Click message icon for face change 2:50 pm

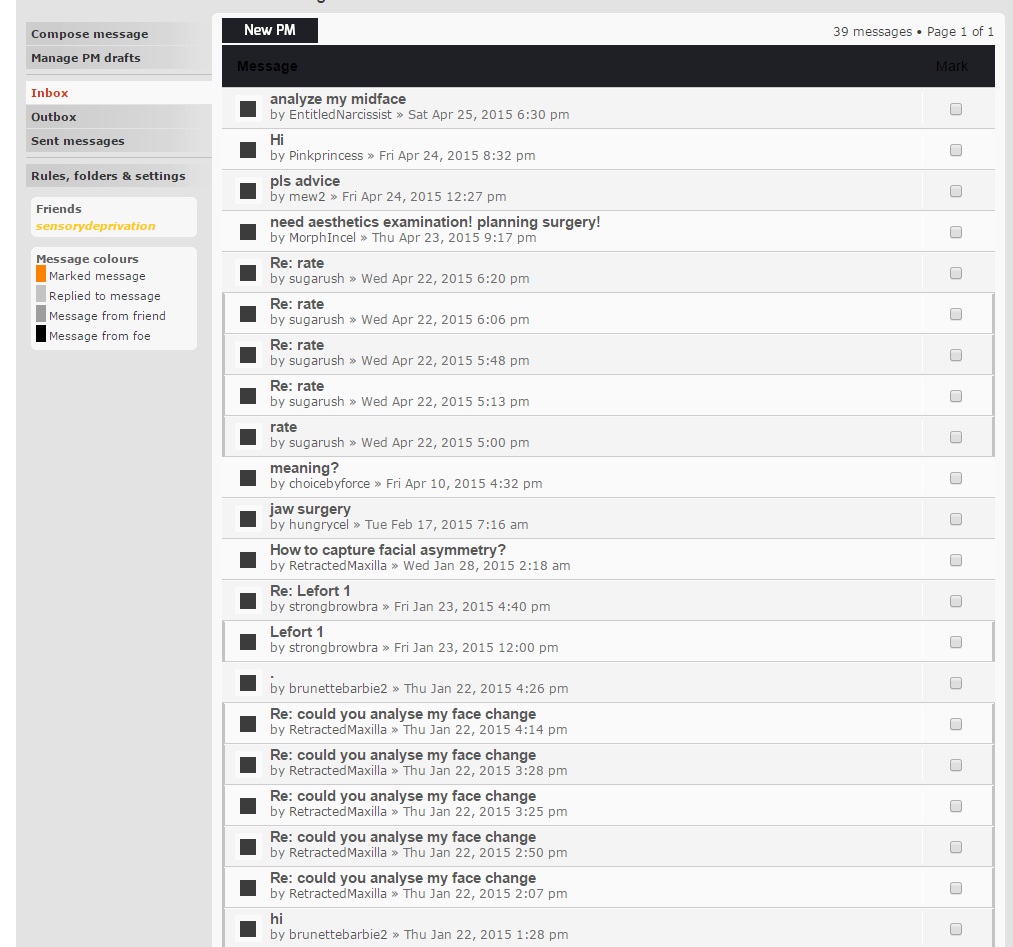[248, 848]
